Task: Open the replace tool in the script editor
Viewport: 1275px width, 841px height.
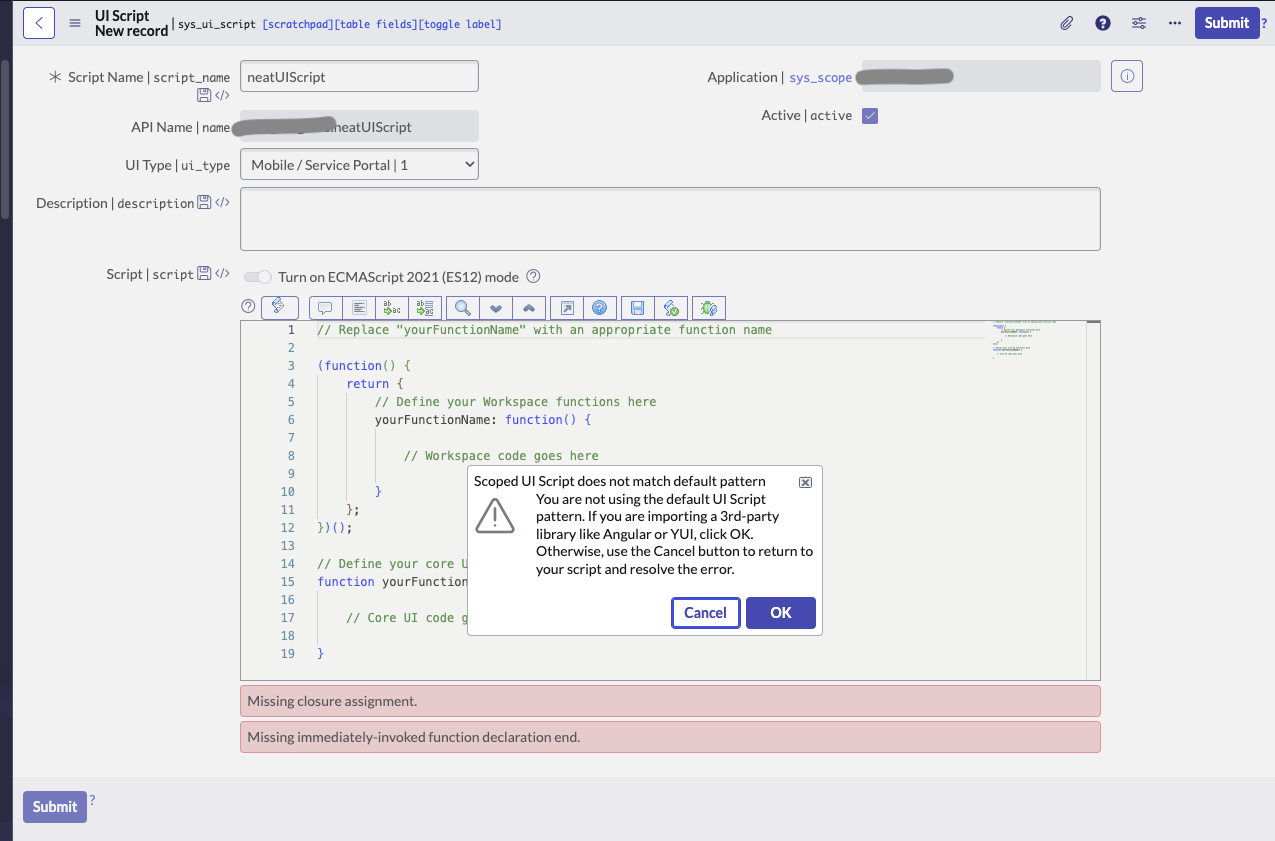Action: click(391, 307)
